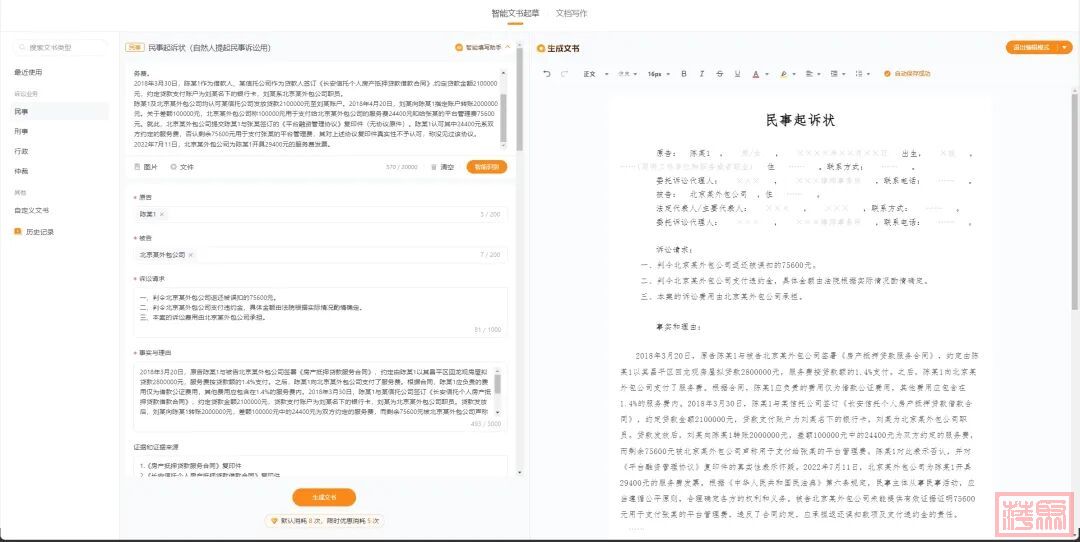Image resolution: width=1080 pixels, height=542 pixels.
Task: Click the Undo arrow in editor toolbar
Action: [547, 74]
